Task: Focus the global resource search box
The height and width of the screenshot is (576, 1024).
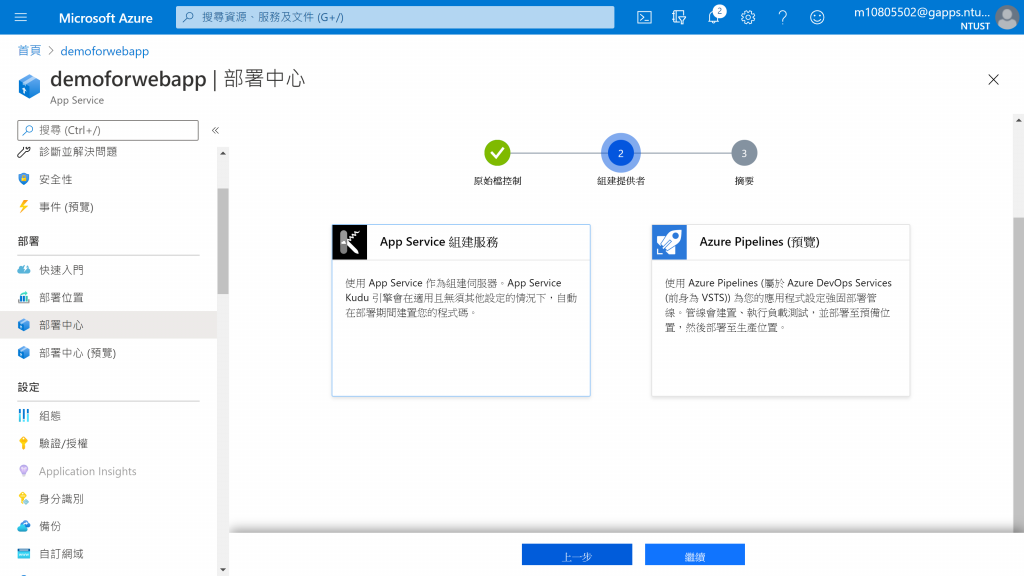Action: [x=395, y=18]
